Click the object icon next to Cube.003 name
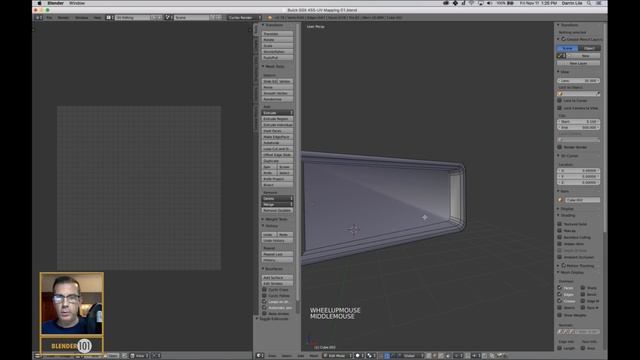Viewport: 640px width, 360px height. pyautogui.click(x=560, y=200)
